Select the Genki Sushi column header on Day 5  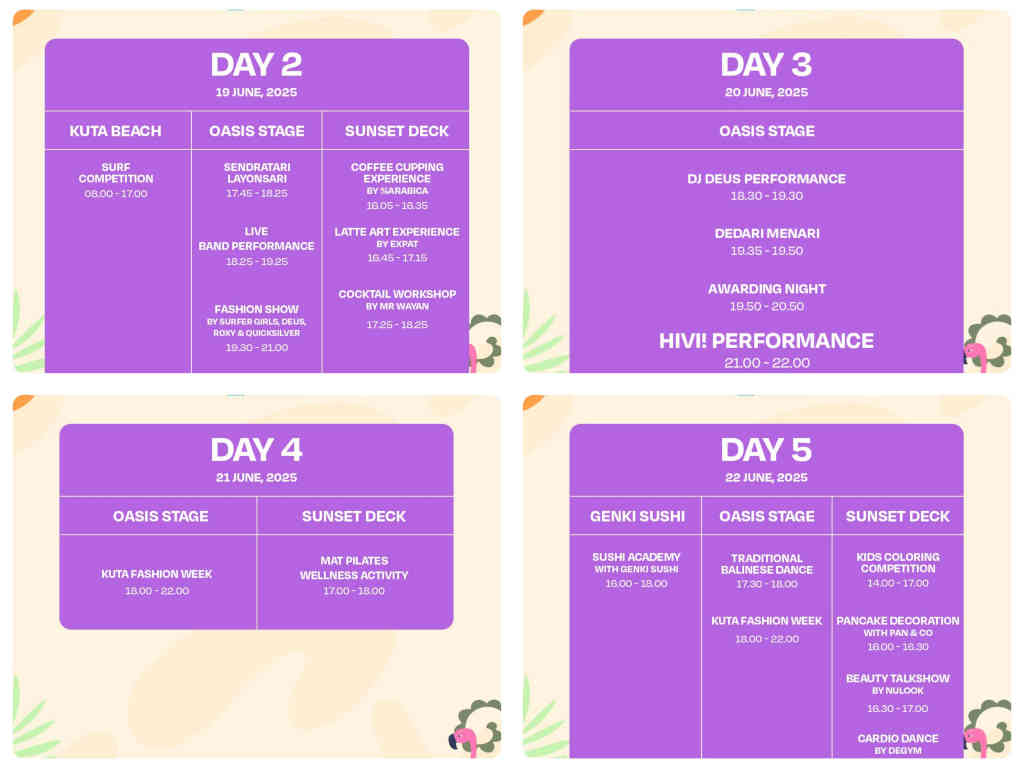(x=637, y=516)
